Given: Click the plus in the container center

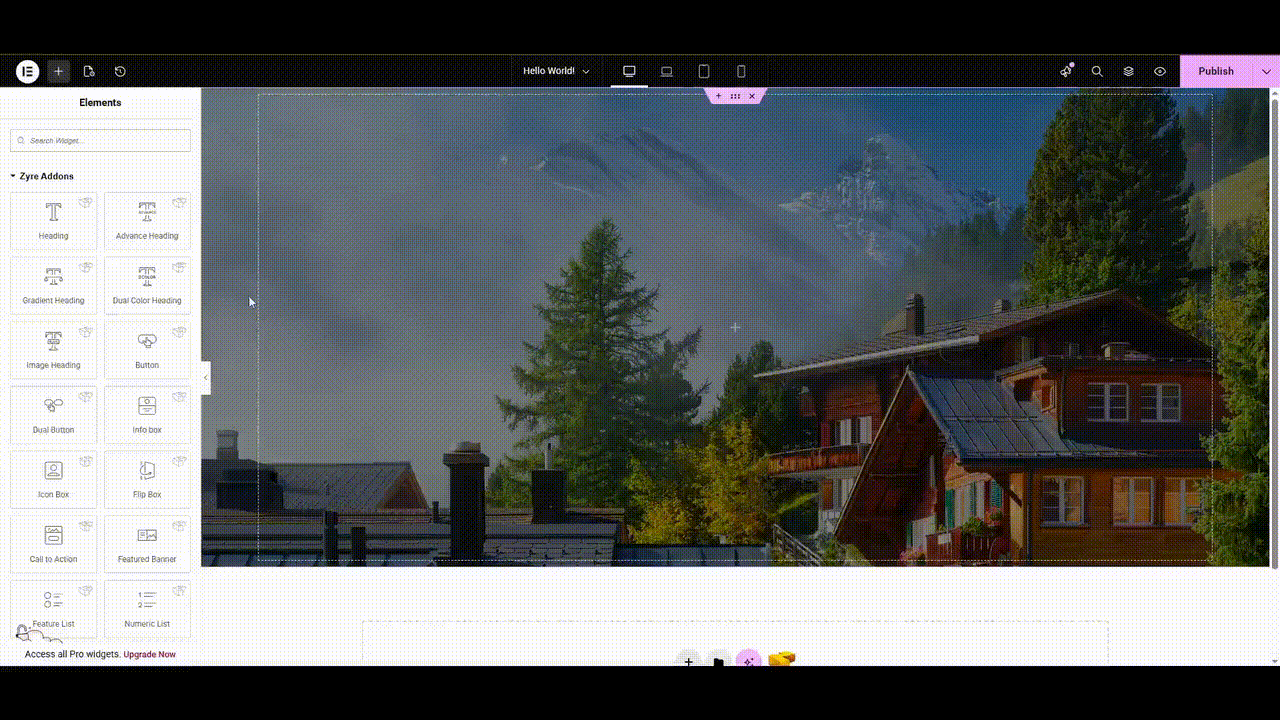Looking at the screenshot, I should (x=735, y=327).
